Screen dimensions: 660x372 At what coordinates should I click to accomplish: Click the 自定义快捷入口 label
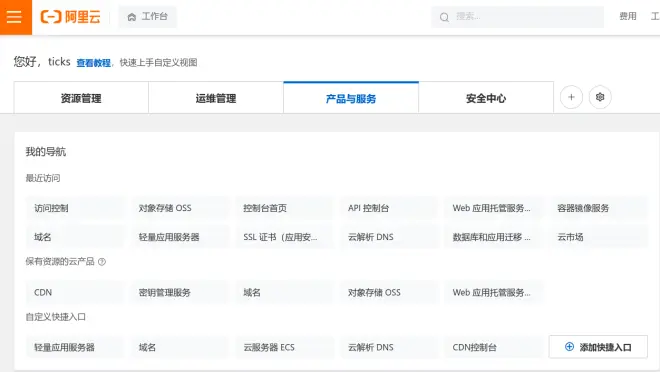click(x=56, y=317)
